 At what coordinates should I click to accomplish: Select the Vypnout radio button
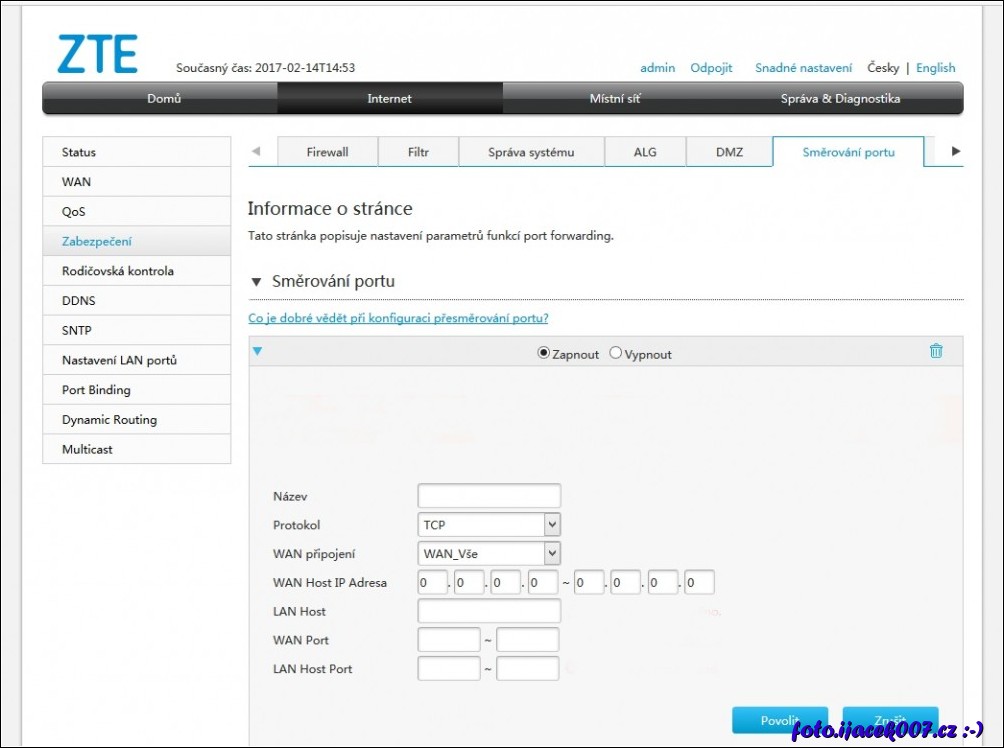point(615,353)
